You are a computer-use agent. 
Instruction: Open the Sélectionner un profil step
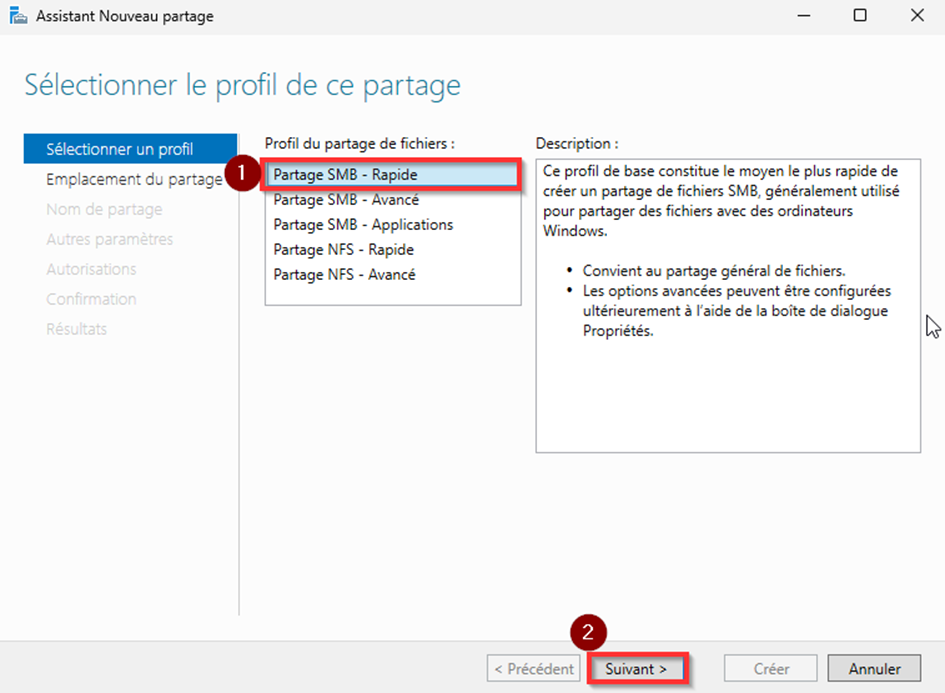[x=120, y=150]
